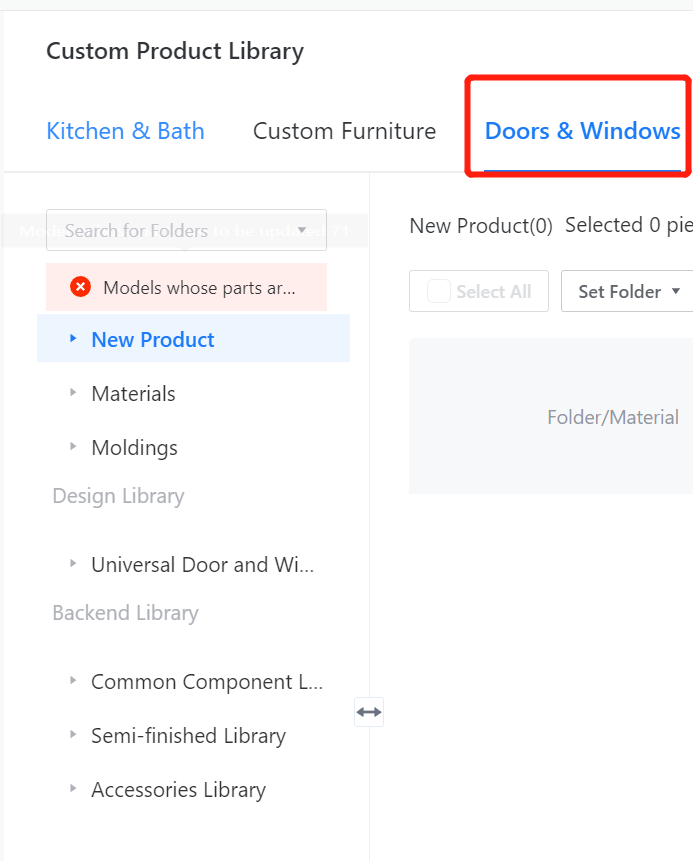693x861 pixels.
Task: Select the Materials folder label
Action: click(x=133, y=394)
